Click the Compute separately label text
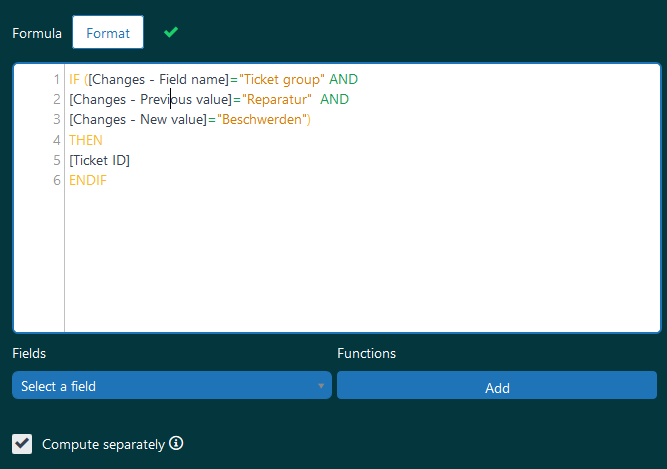 (103, 444)
